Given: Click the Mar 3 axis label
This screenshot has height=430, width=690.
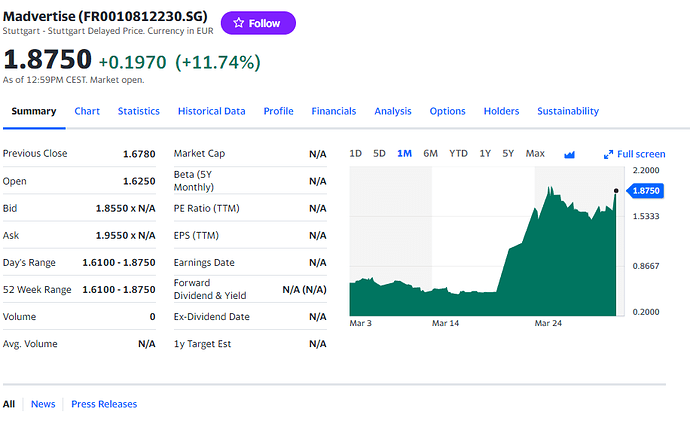Looking at the screenshot, I should pos(360,323).
